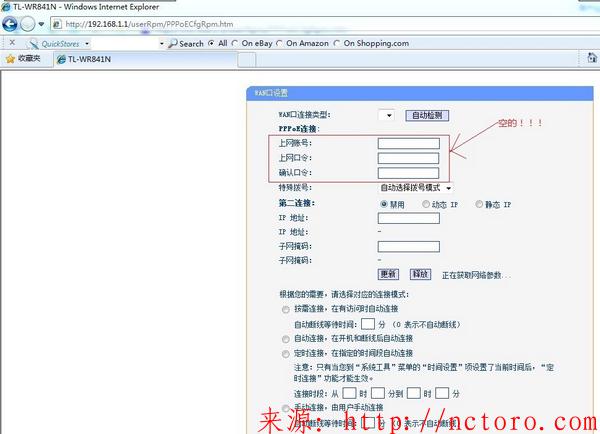
Task: Click the 自动断线等待时间 minutes field under 按需连接
Action: [x=368, y=324]
